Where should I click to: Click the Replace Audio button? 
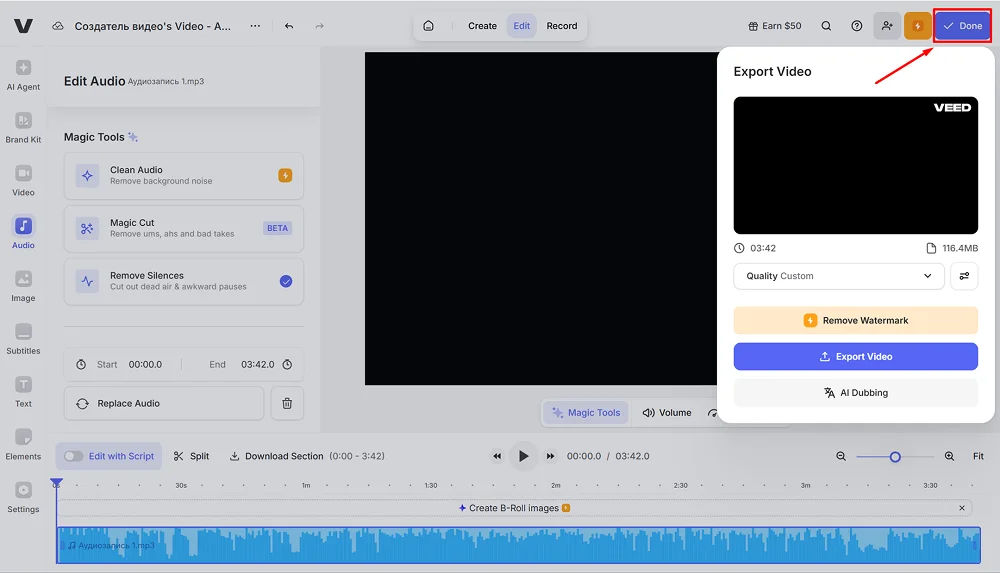tap(164, 403)
